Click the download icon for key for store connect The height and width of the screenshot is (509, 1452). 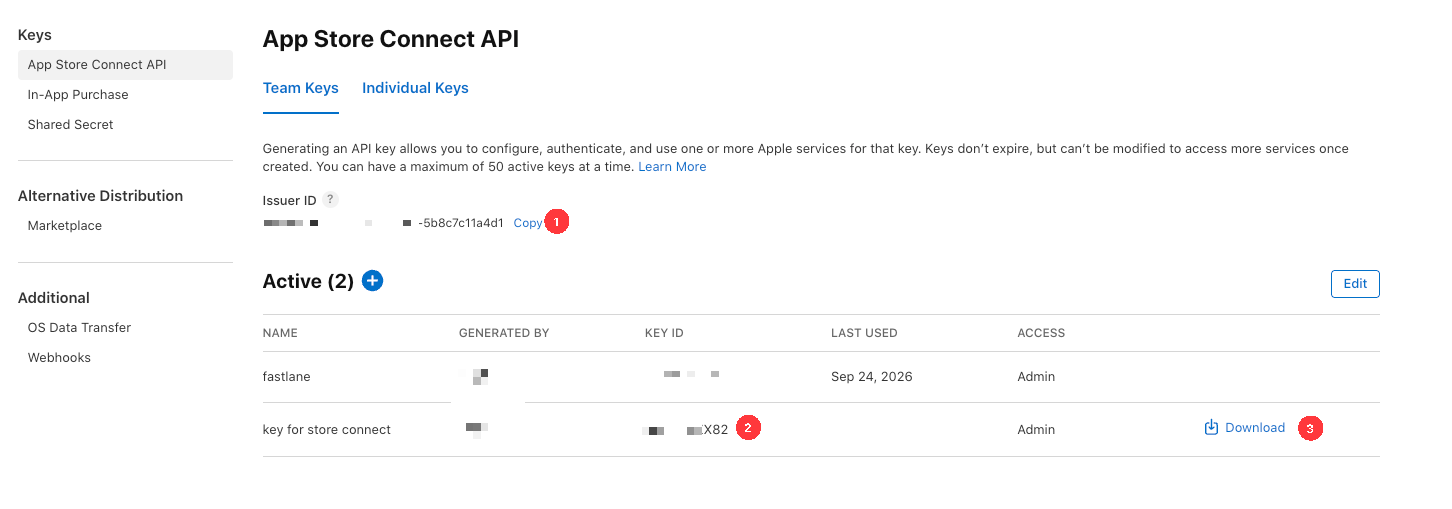tap(1211, 428)
